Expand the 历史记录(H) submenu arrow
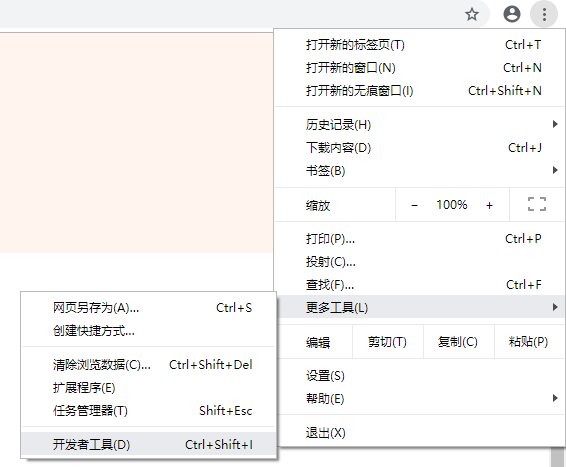The width and height of the screenshot is (566, 467). (555, 125)
